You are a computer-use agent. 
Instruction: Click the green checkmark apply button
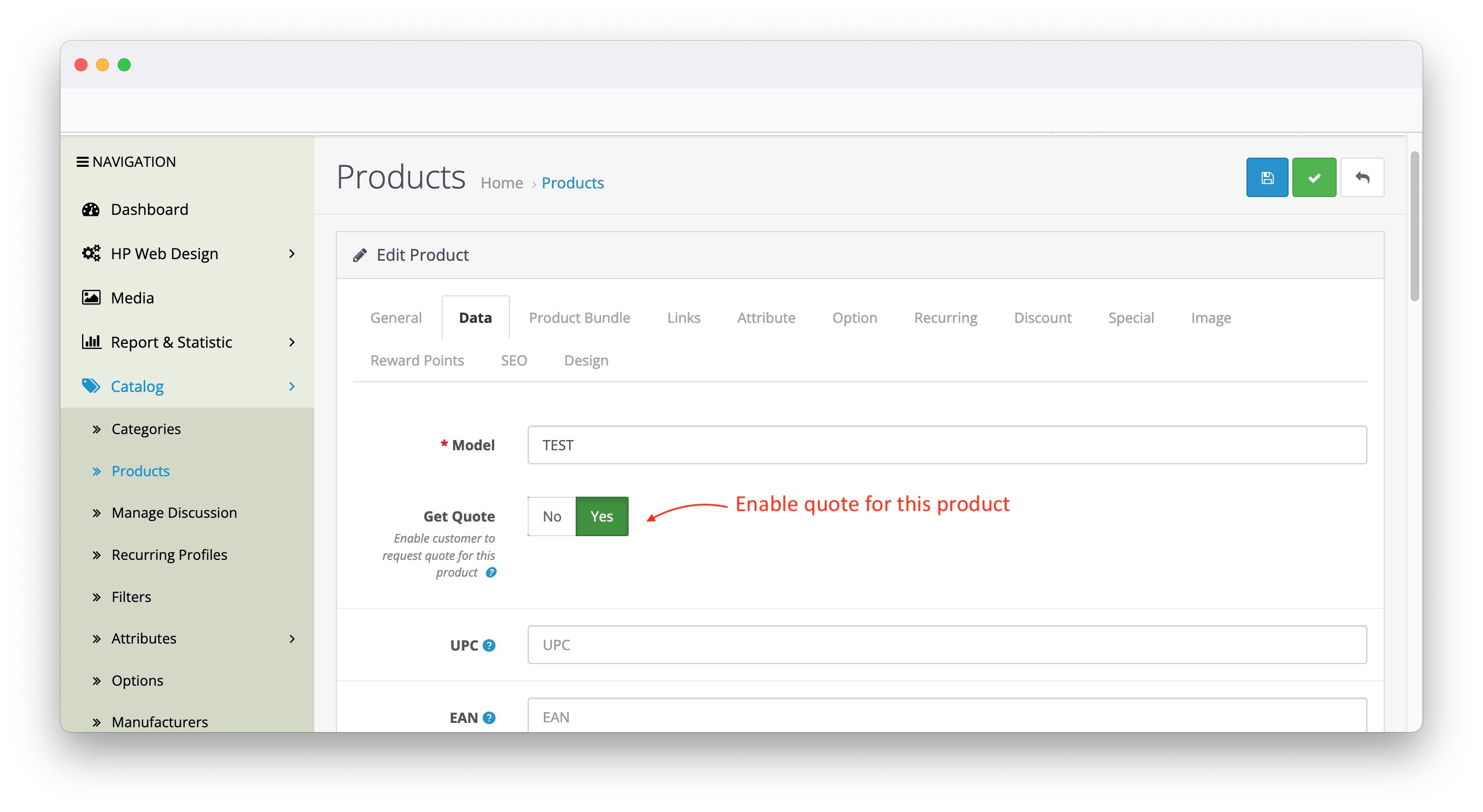click(1315, 177)
